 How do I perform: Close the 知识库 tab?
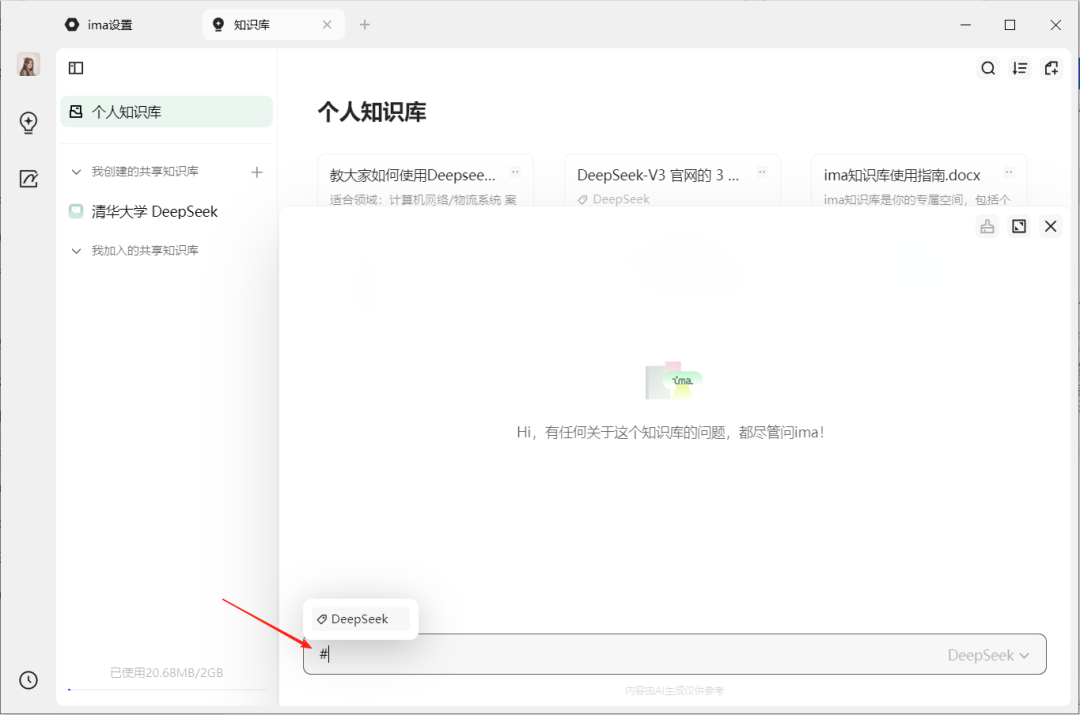pyautogui.click(x=327, y=25)
